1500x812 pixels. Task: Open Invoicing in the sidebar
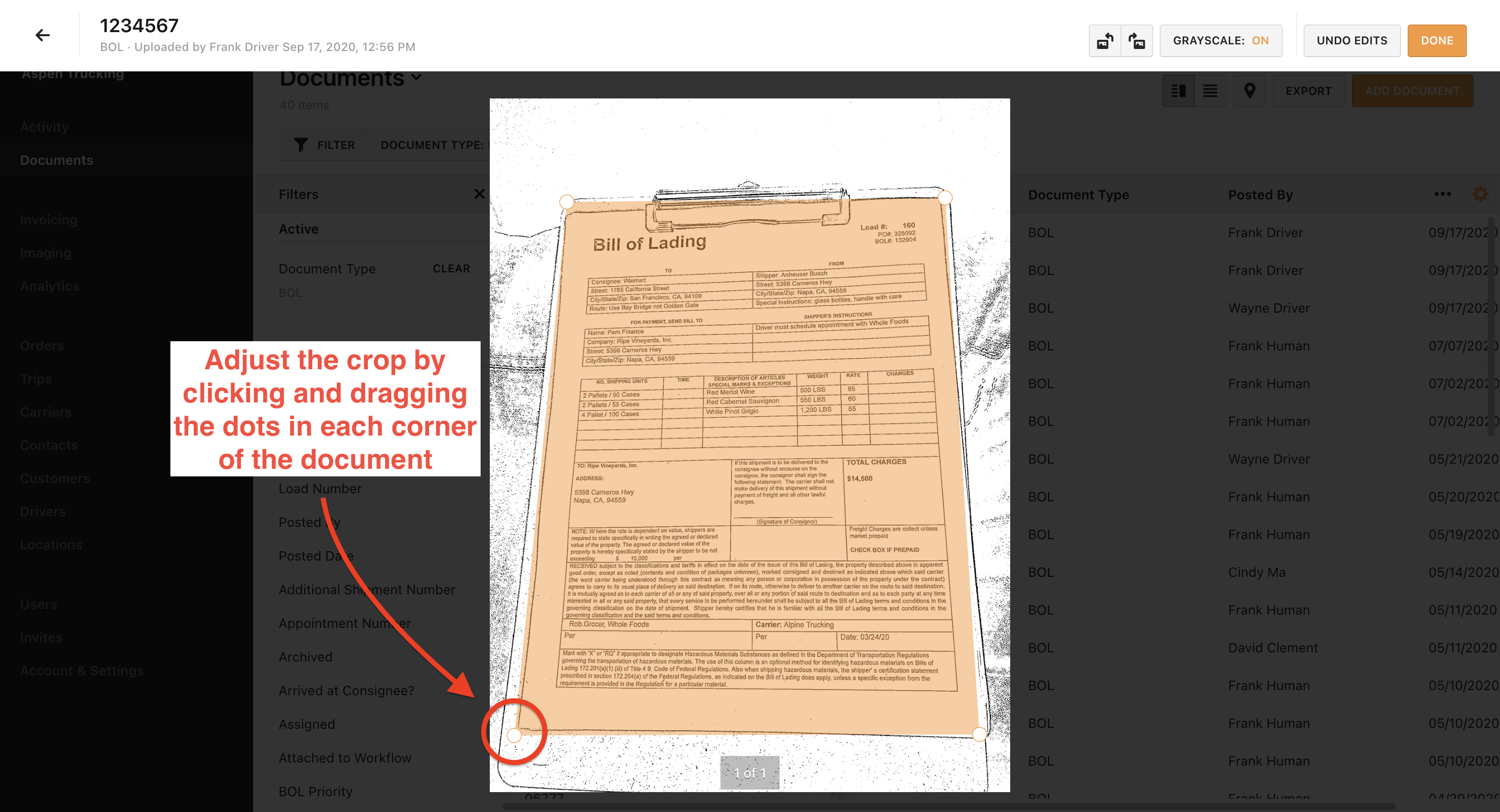click(x=48, y=220)
